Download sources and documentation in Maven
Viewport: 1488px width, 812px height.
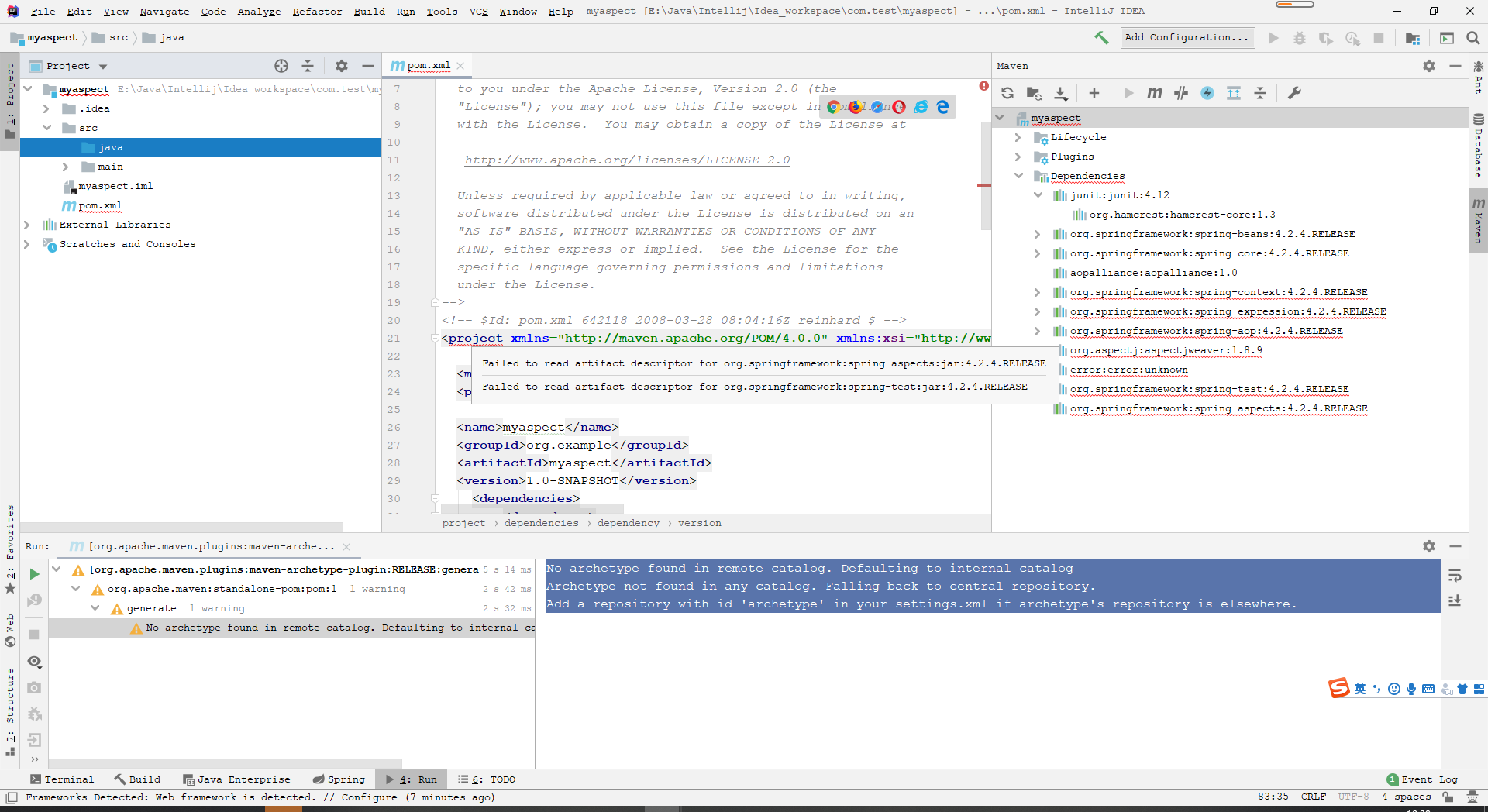[x=1061, y=93]
